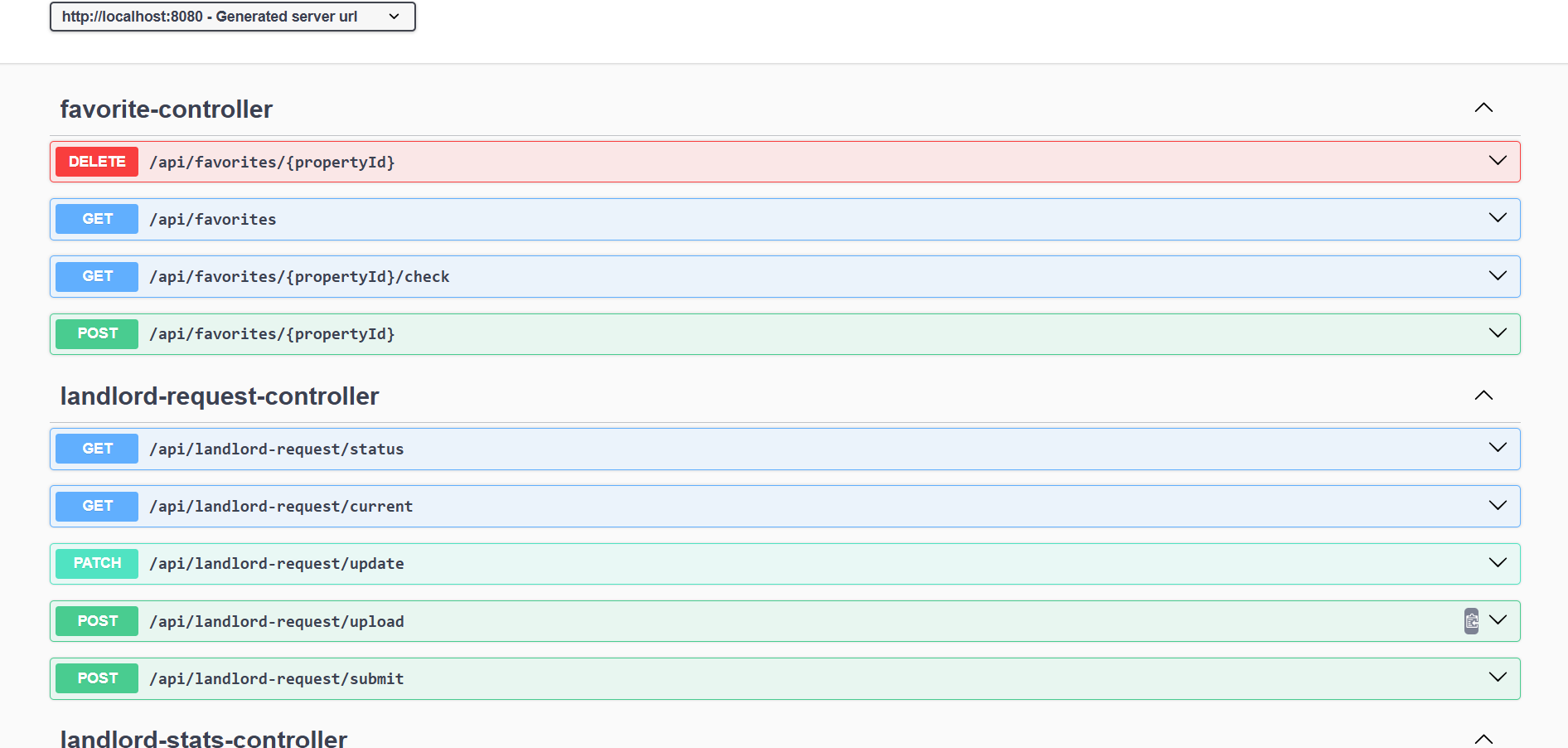Expand POST landlord-request/upload chevron
This screenshot has width=1568, height=748.
tap(1498, 620)
